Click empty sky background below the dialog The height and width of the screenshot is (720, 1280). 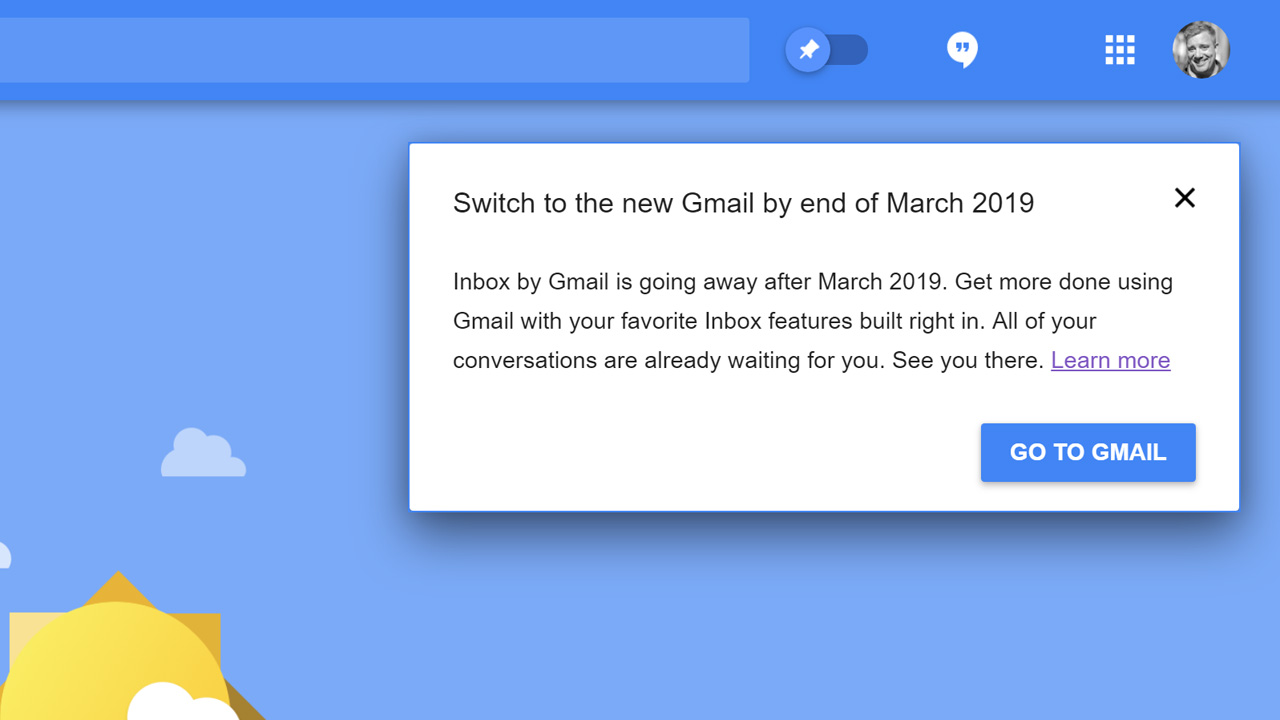(x=800, y=620)
